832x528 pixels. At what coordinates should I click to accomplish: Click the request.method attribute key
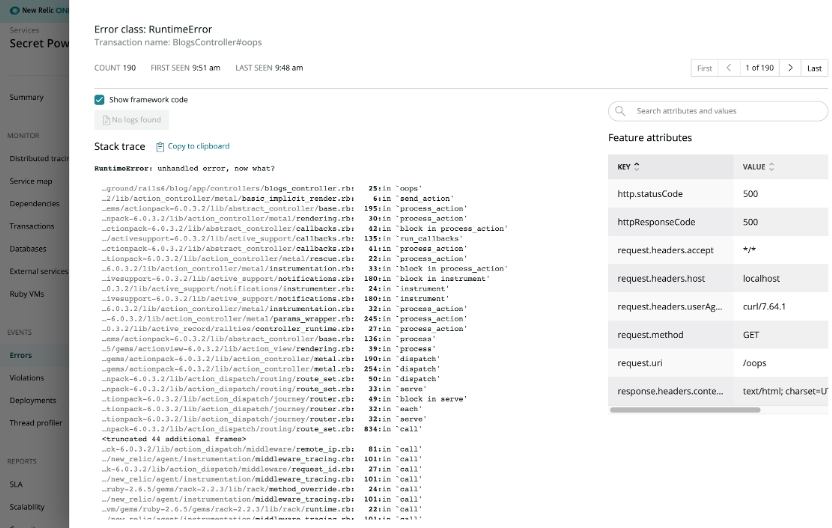coord(650,335)
